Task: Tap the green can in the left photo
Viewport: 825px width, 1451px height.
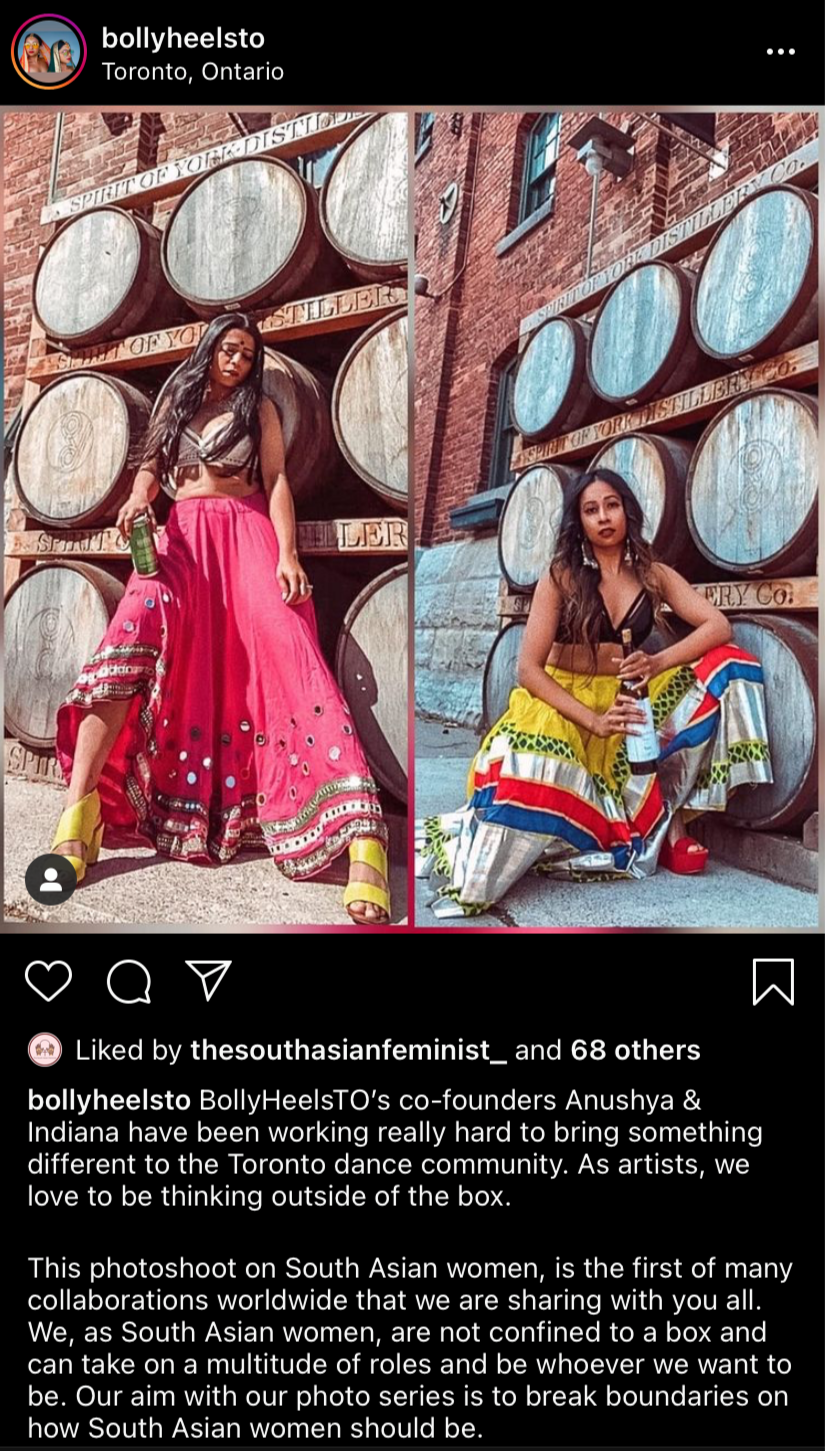Action: click(144, 546)
